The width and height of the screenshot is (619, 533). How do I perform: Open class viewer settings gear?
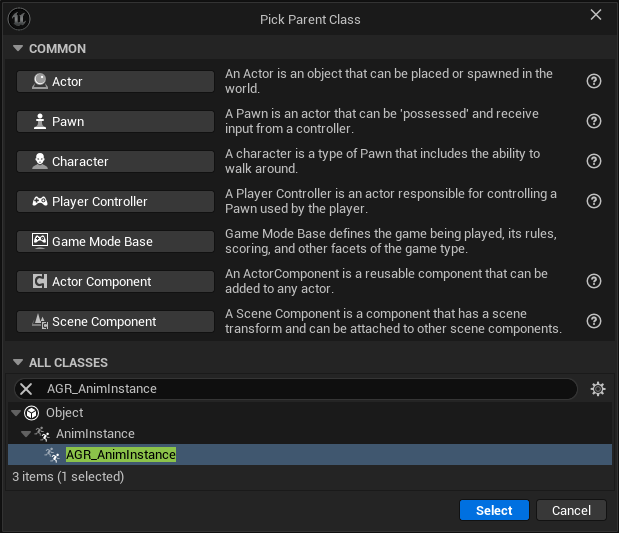point(598,389)
